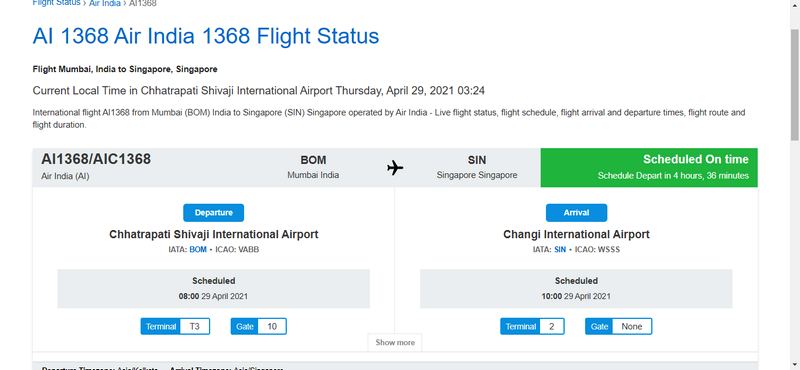Screen dimensions: 800x370
Task: Click the airplane icon between BOM and SIN
Action: click(395, 167)
